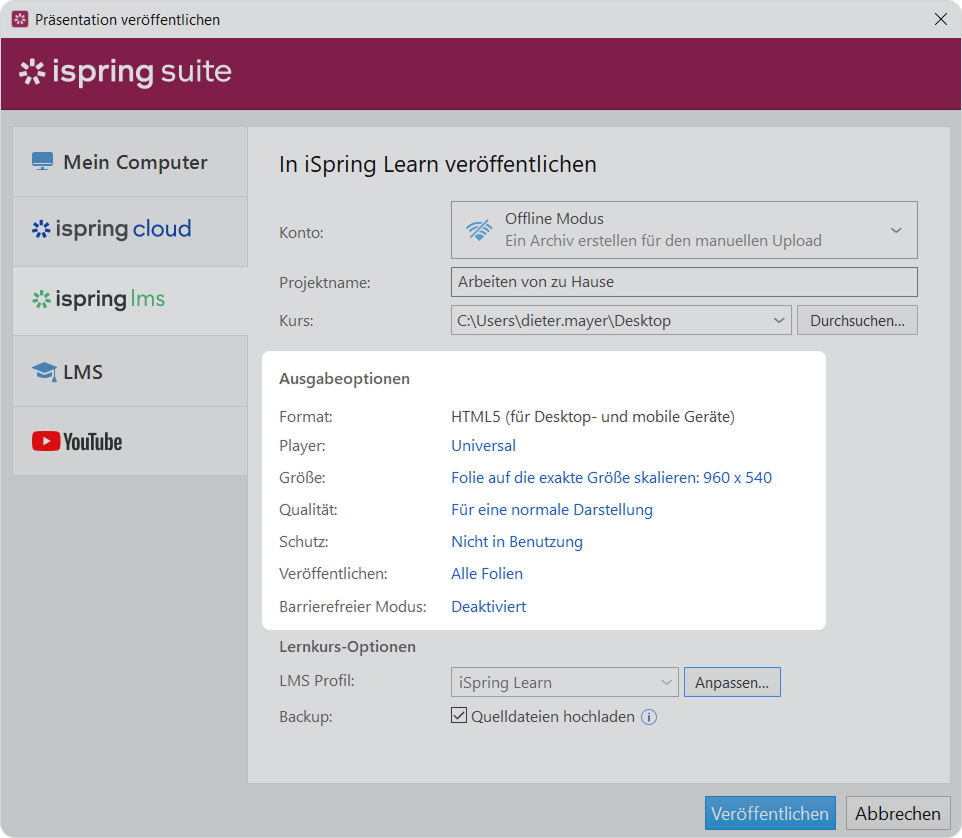The image size is (962, 838).
Task: Click the LMS graduation cap icon
Action: [44, 372]
